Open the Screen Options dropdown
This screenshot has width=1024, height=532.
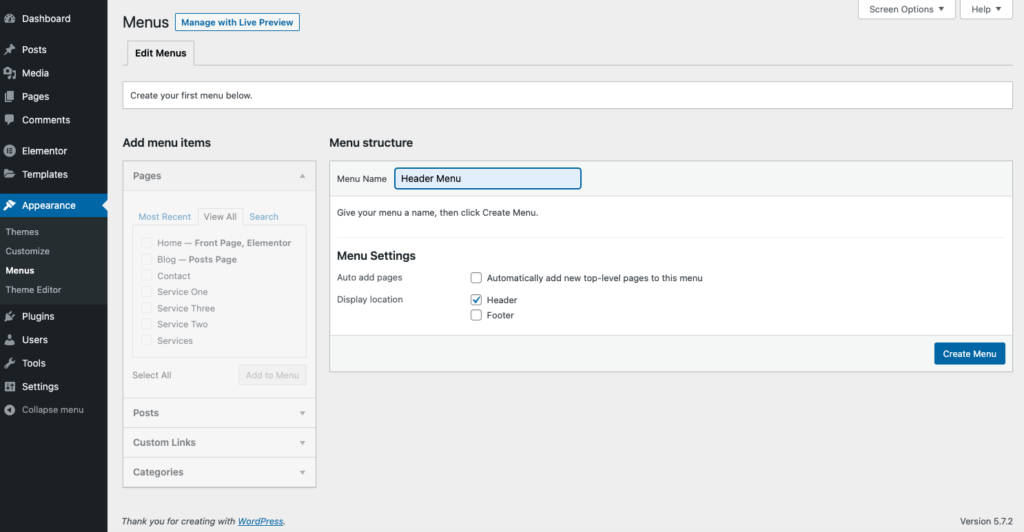[906, 9]
